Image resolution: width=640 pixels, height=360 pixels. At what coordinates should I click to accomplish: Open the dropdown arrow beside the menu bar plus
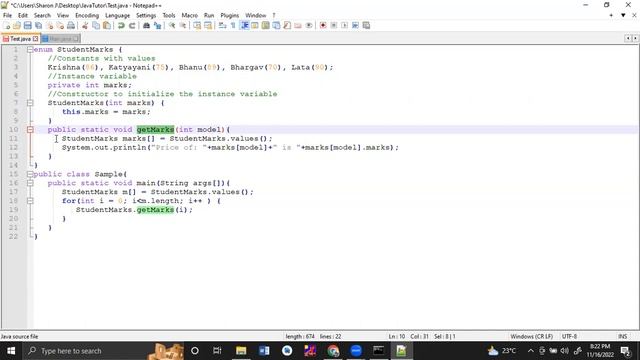tap(623, 15)
